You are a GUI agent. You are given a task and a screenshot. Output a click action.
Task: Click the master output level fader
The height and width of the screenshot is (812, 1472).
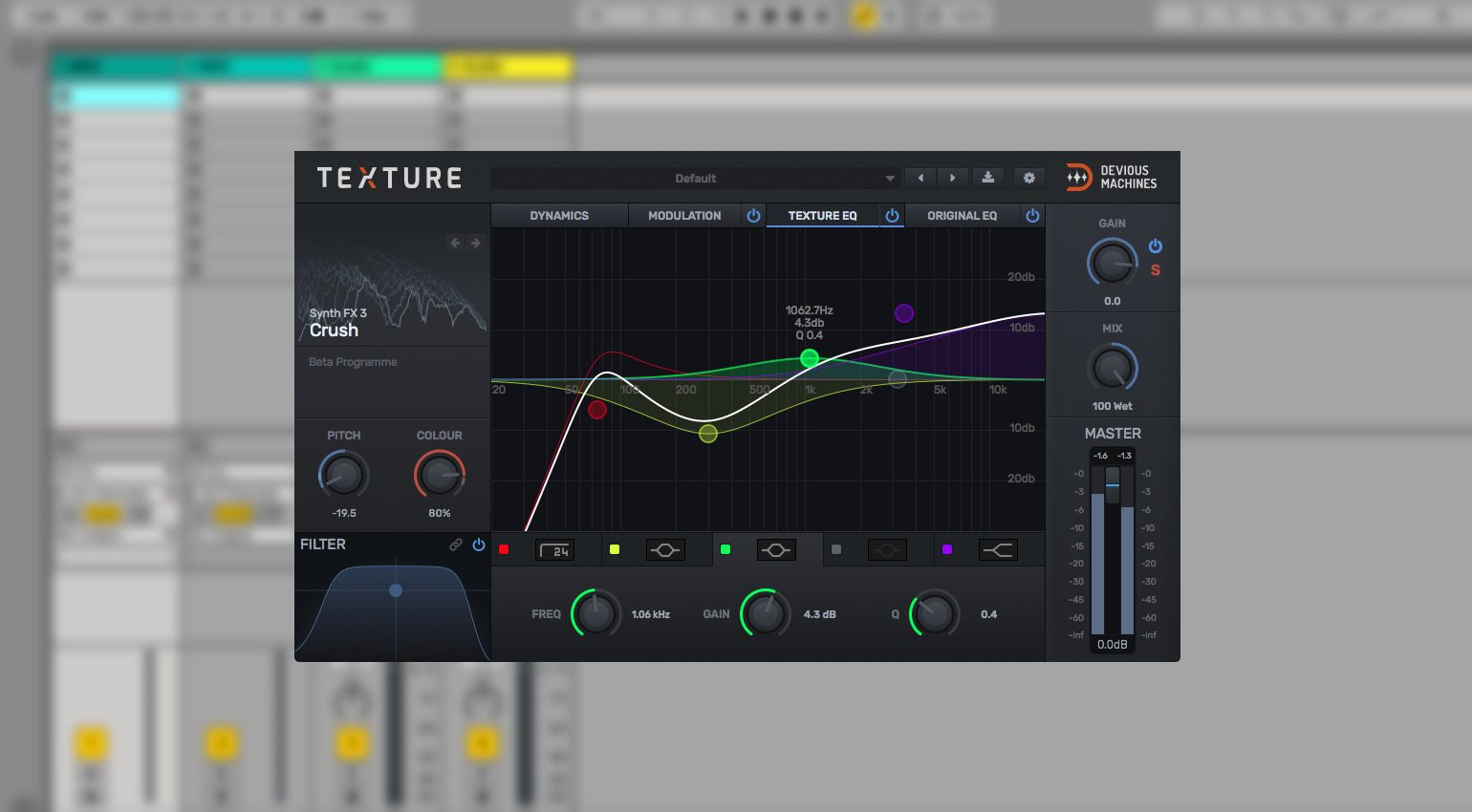[x=1112, y=485]
